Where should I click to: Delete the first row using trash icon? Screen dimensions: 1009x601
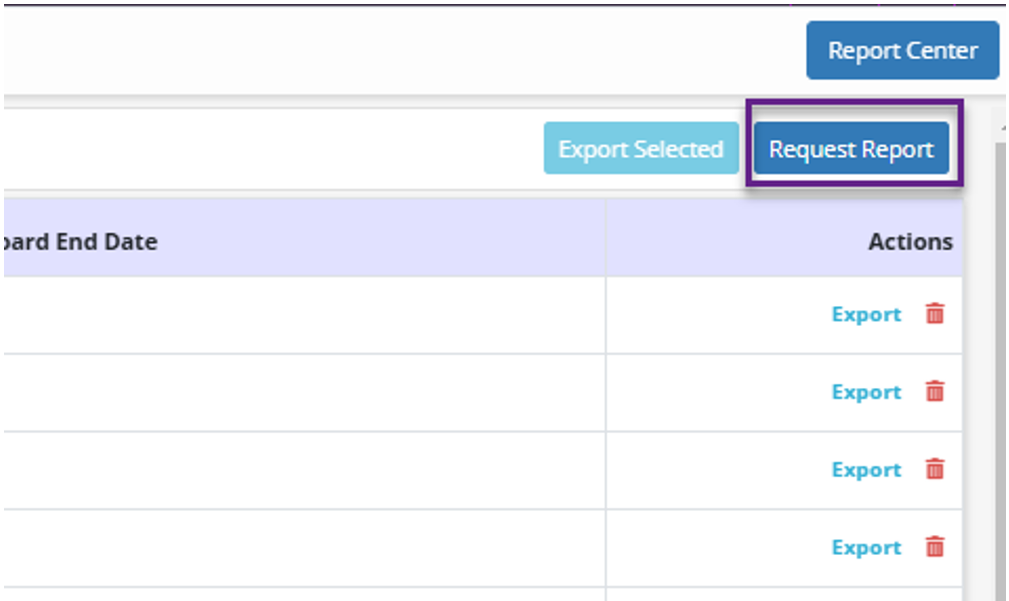934,314
